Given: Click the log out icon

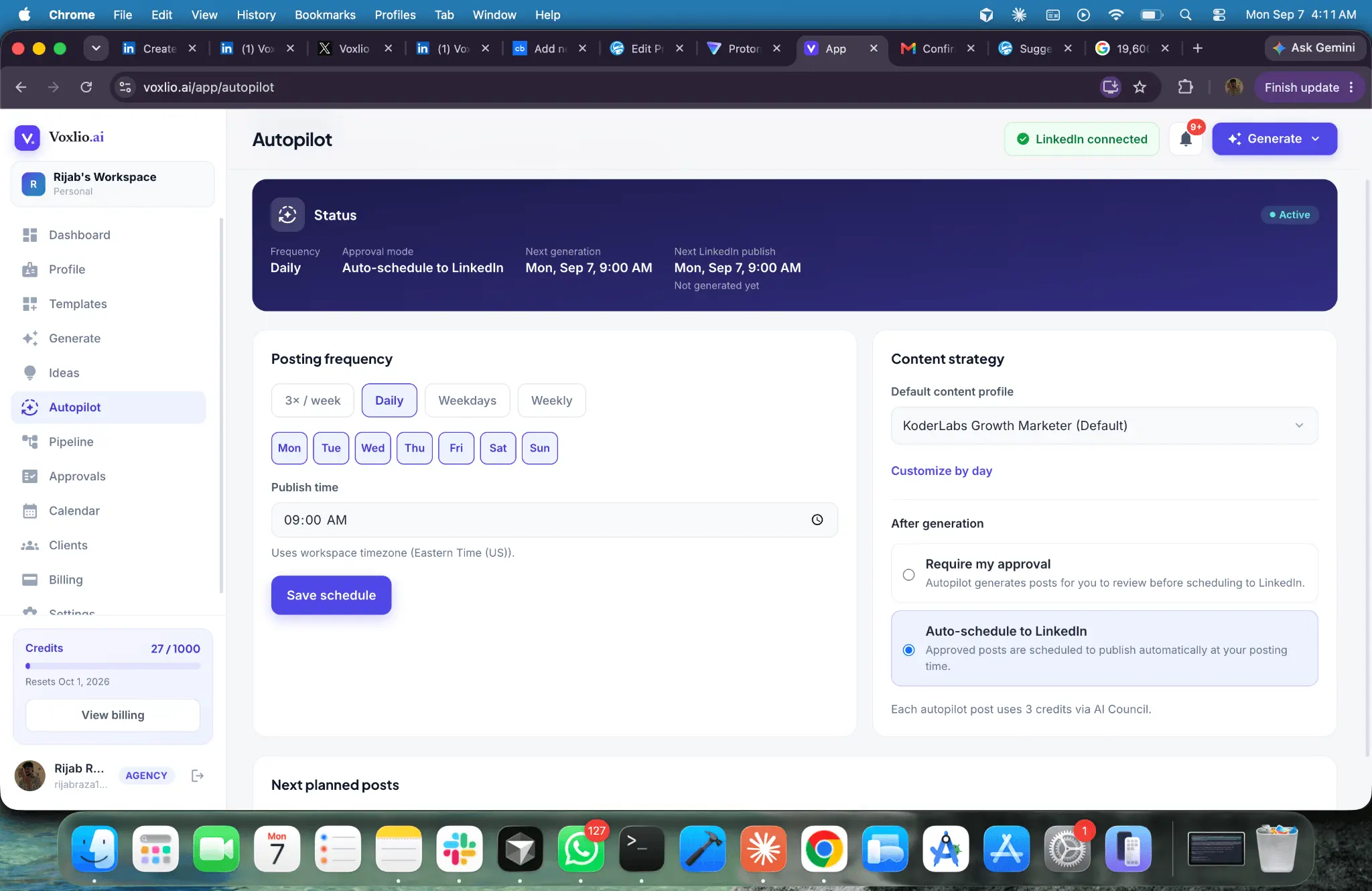Looking at the screenshot, I should pyautogui.click(x=197, y=776).
